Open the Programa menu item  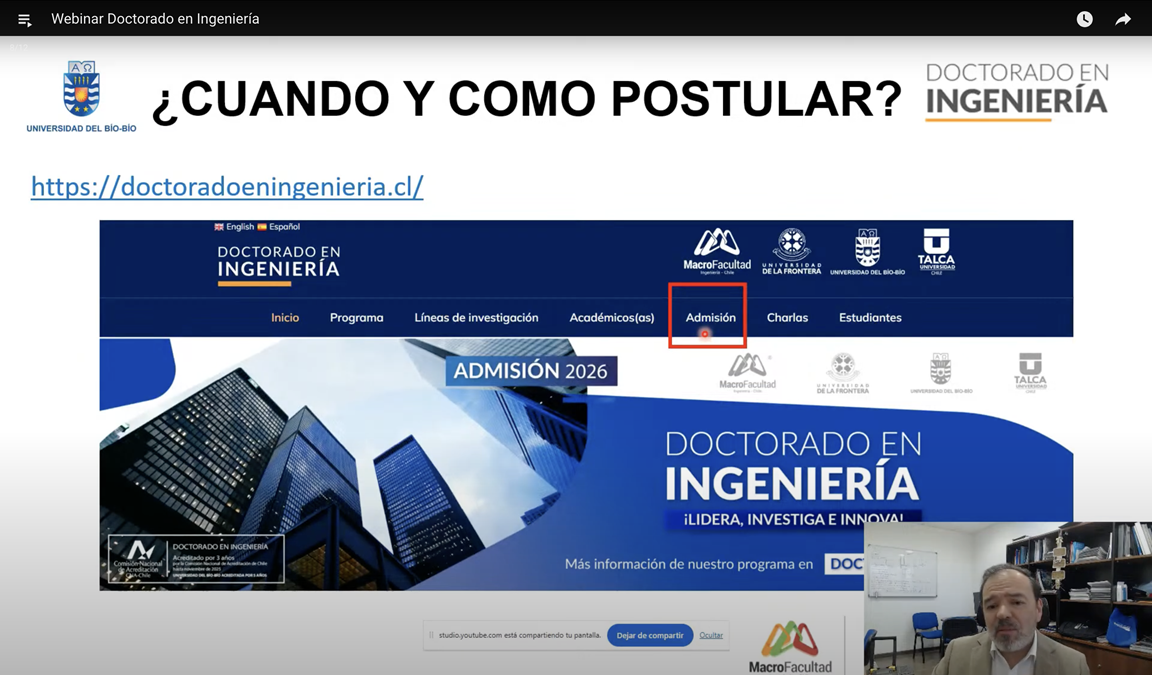pyautogui.click(x=356, y=317)
